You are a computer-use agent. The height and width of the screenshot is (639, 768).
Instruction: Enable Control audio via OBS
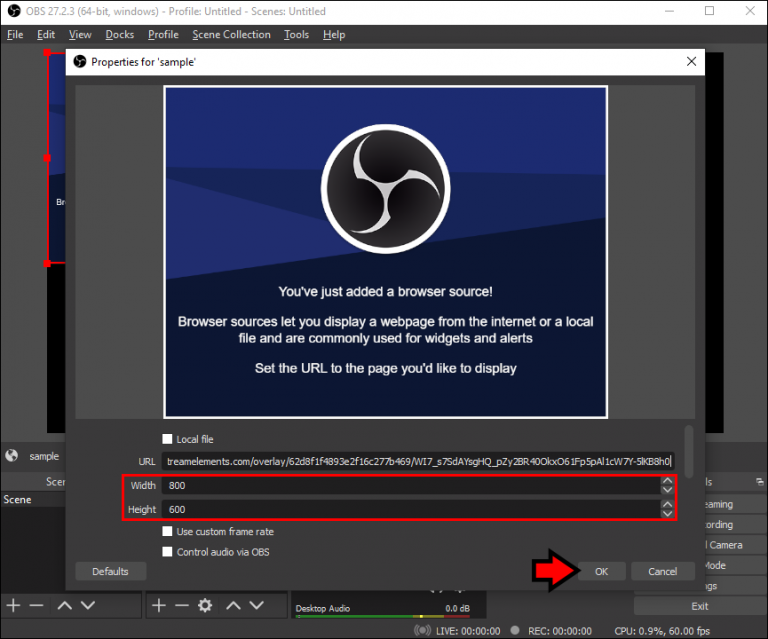[x=168, y=552]
